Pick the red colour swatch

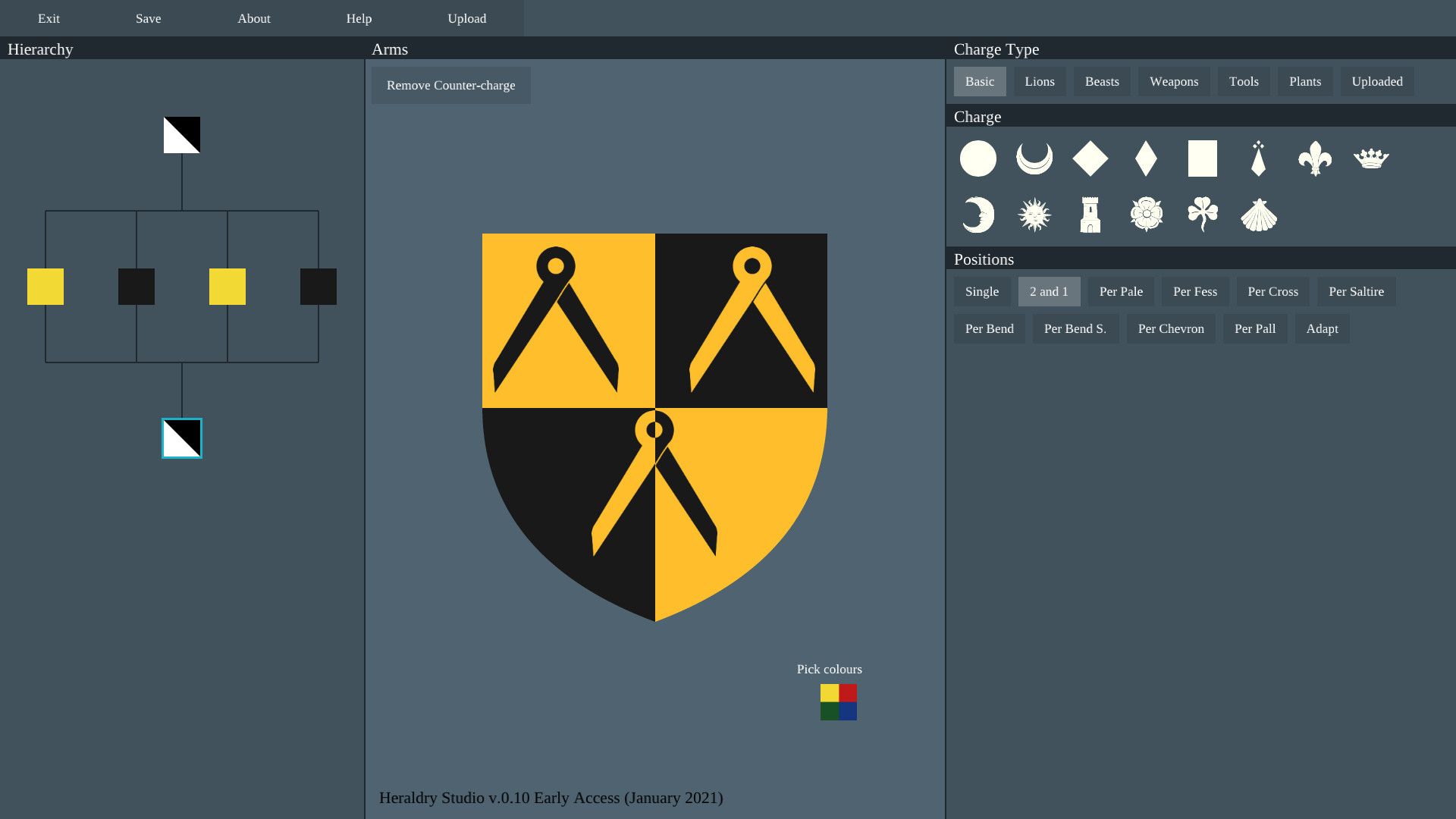tap(848, 692)
